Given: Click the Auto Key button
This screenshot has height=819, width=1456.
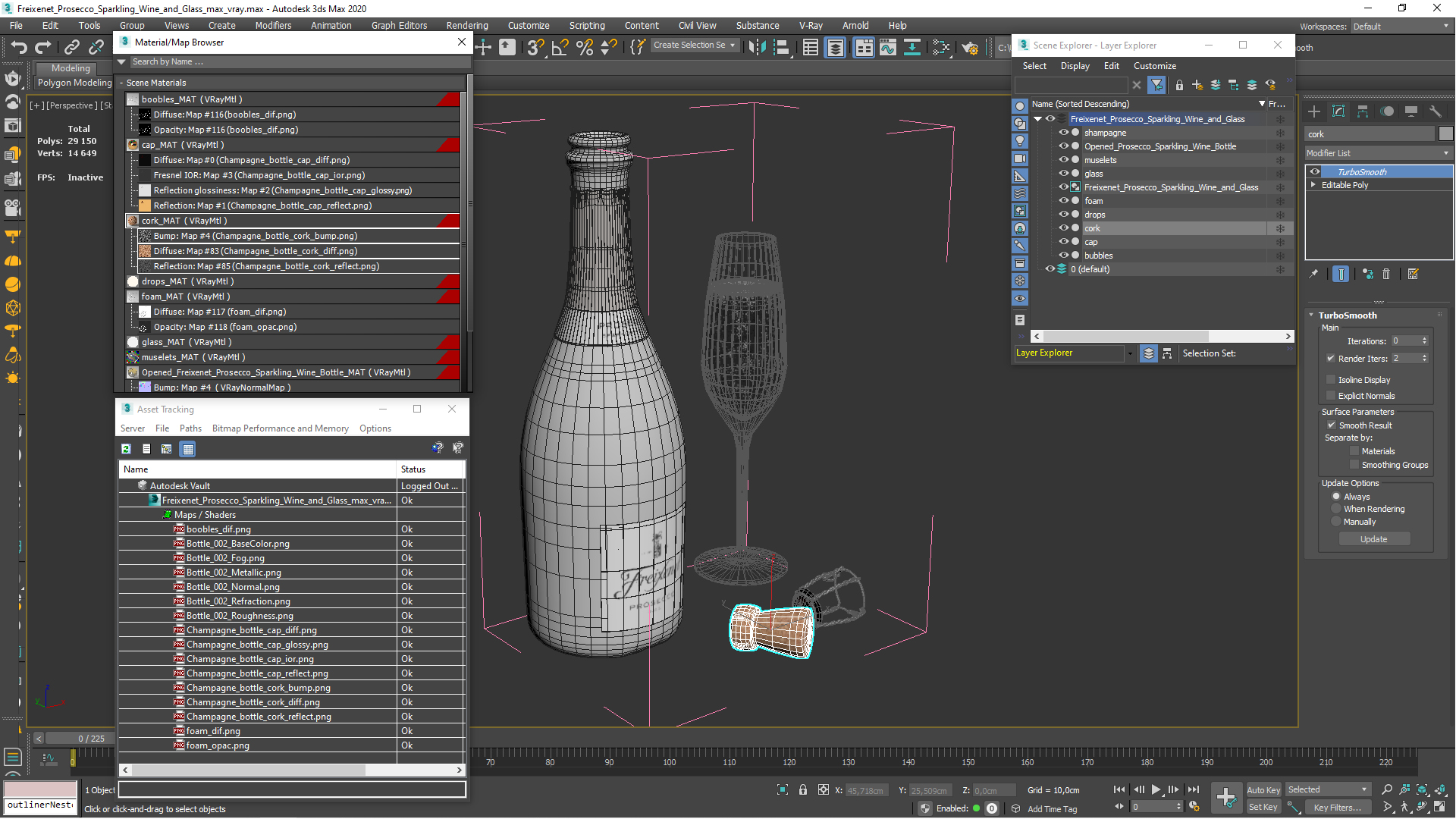Looking at the screenshot, I should tap(1263, 790).
